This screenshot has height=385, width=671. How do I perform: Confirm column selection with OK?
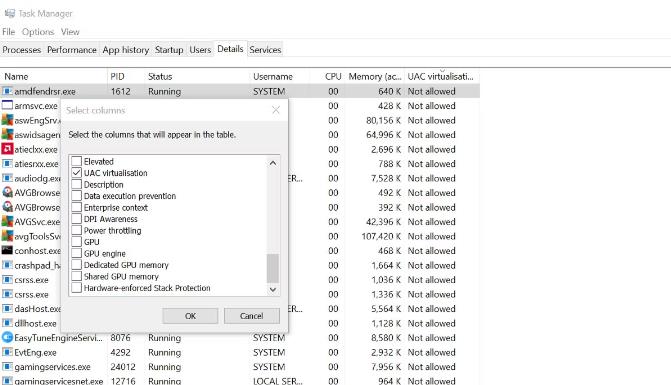pos(190,316)
